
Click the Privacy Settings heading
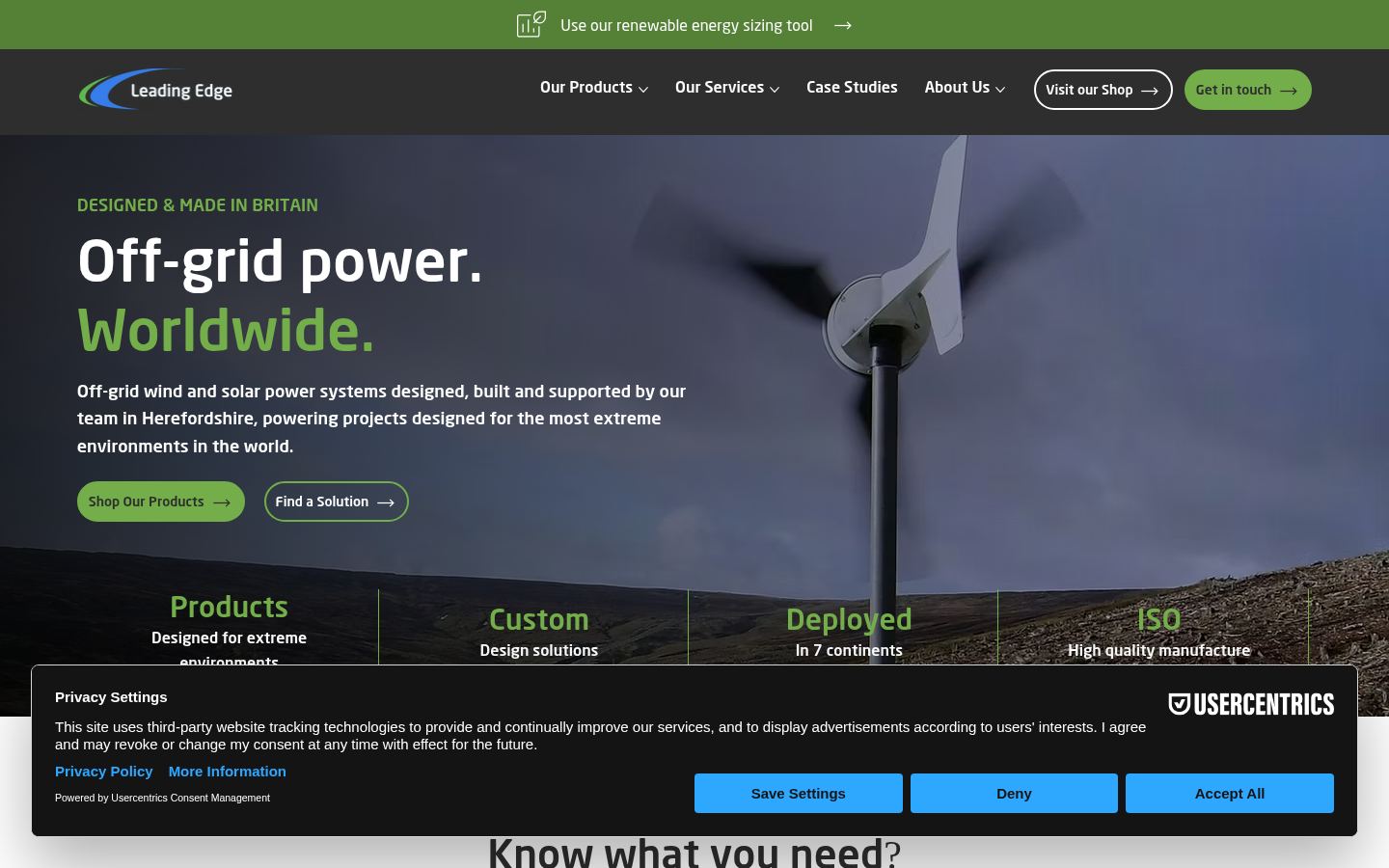coord(111,696)
